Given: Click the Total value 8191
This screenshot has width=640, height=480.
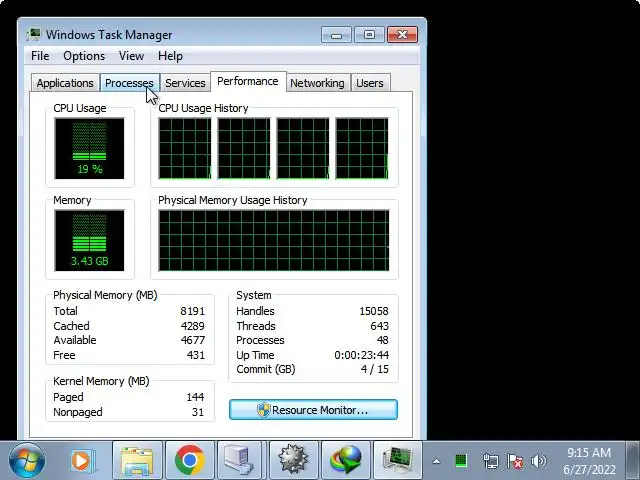Looking at the screenshot, I should click(x=192, y=311).
